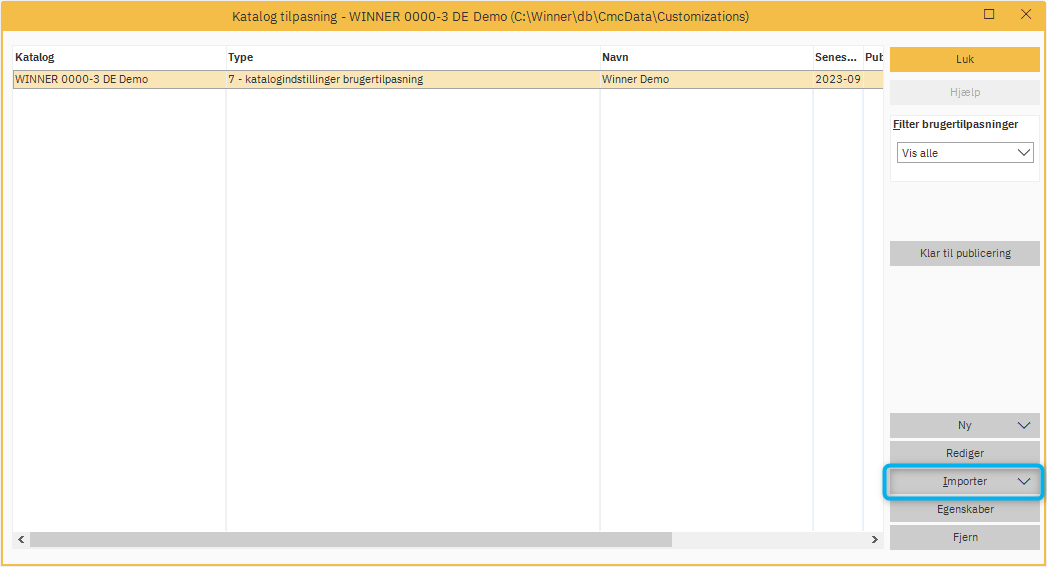Click the horizontal scrollbar right arrow
Image resolution: width=1047 pixels, height=567 pixels.
875,539
